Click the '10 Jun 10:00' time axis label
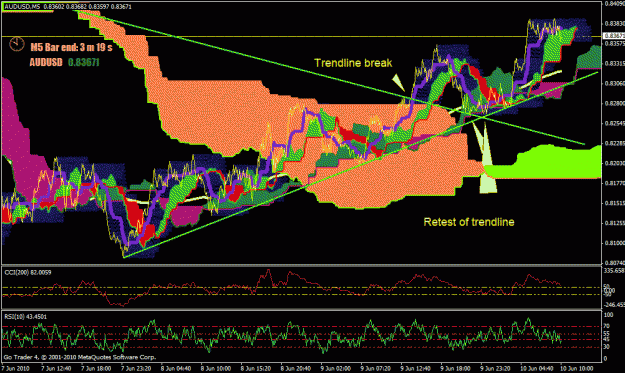 pos(577,369)
